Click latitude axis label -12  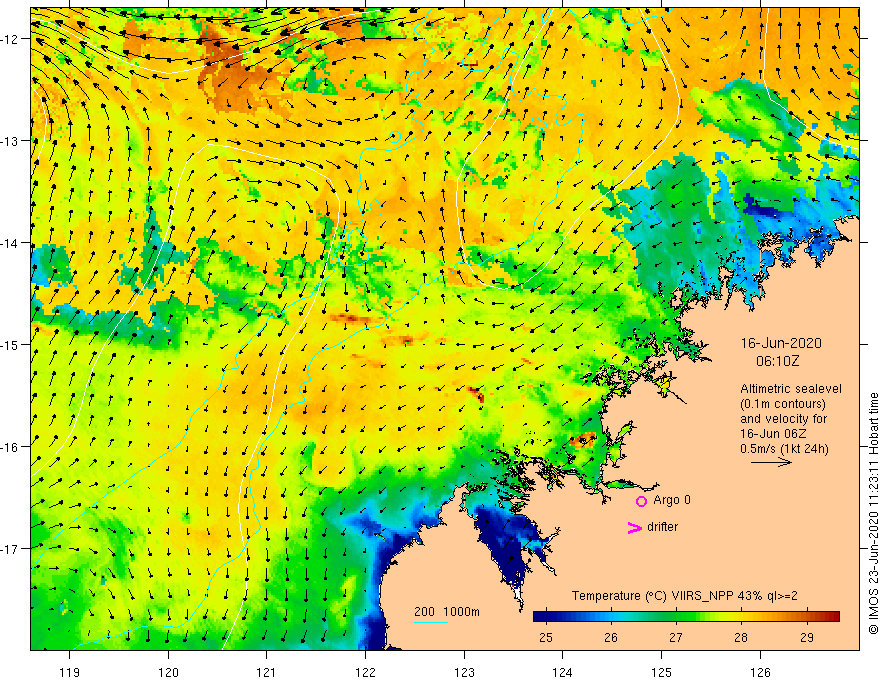pos(10,39)
